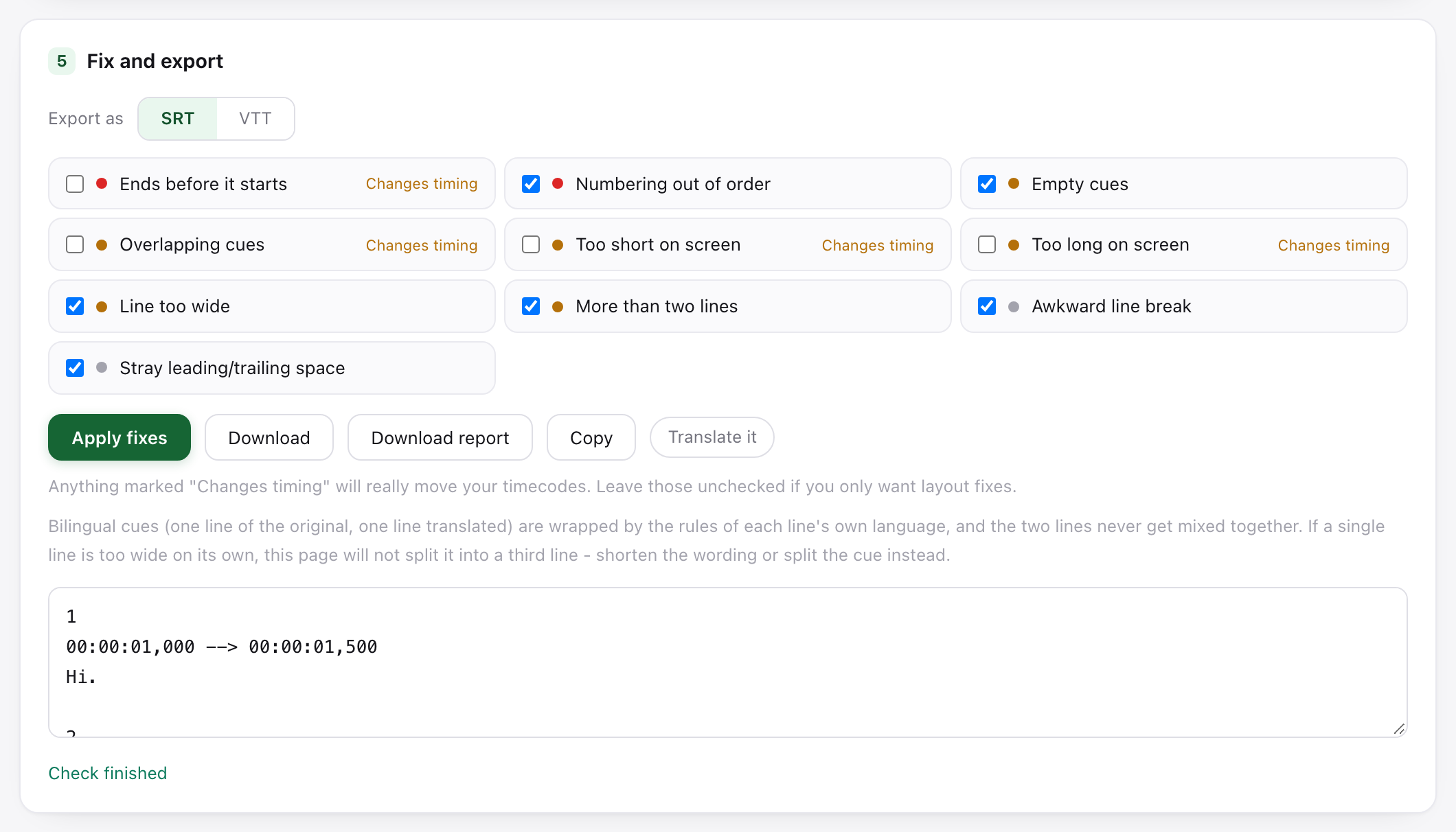Check the Ends before it starts checkbox
Screen dimensions: 1456x832
tap(75, 184)
